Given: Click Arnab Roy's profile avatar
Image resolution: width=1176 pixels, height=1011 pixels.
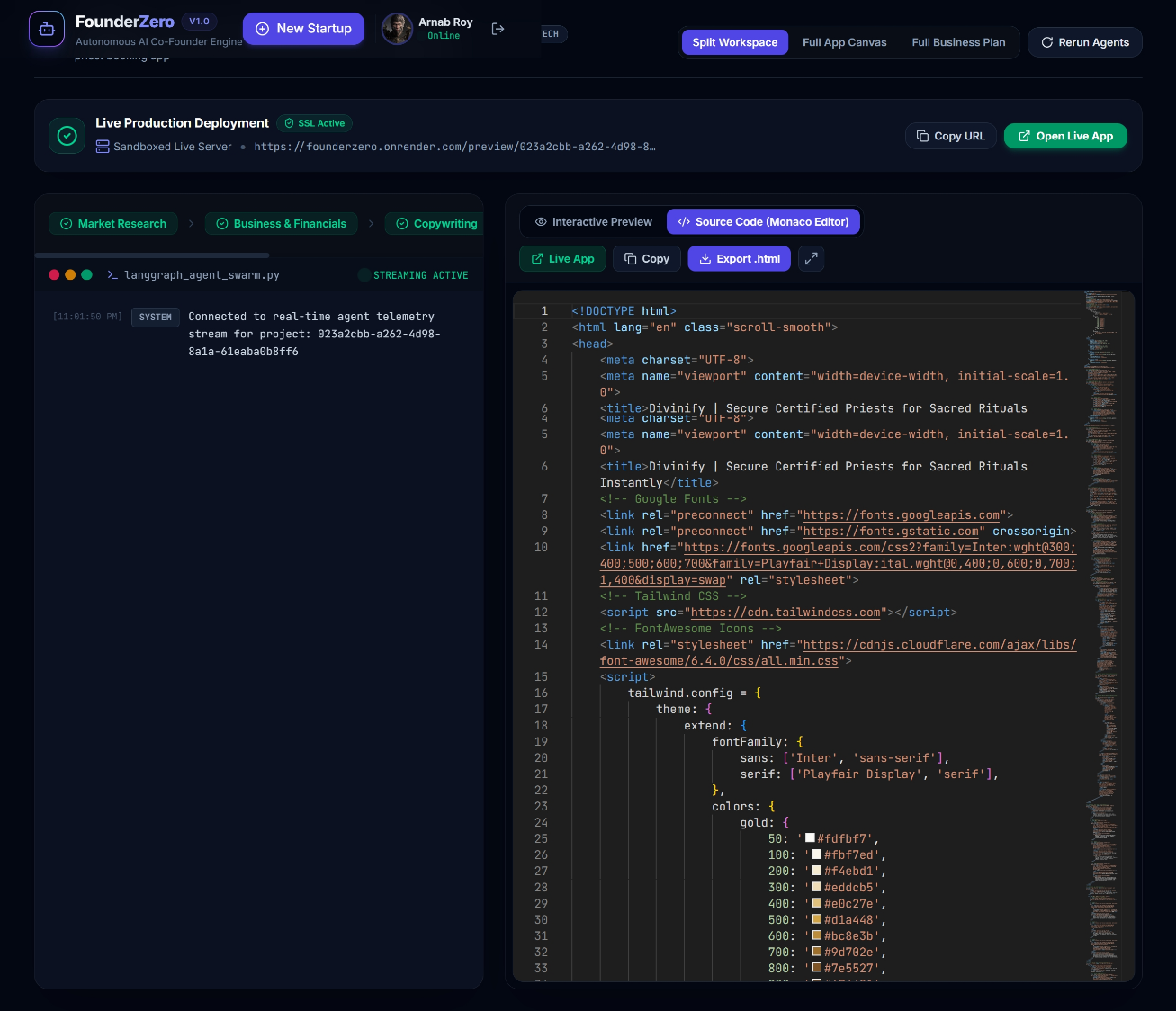Looking at the screenshot, I should click(x=397, y=29).
